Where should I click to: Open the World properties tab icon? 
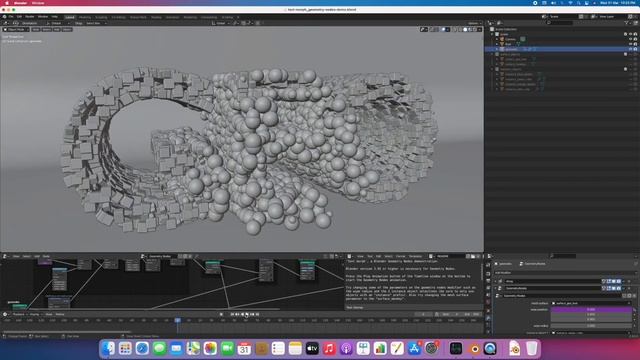coord(488,302)
